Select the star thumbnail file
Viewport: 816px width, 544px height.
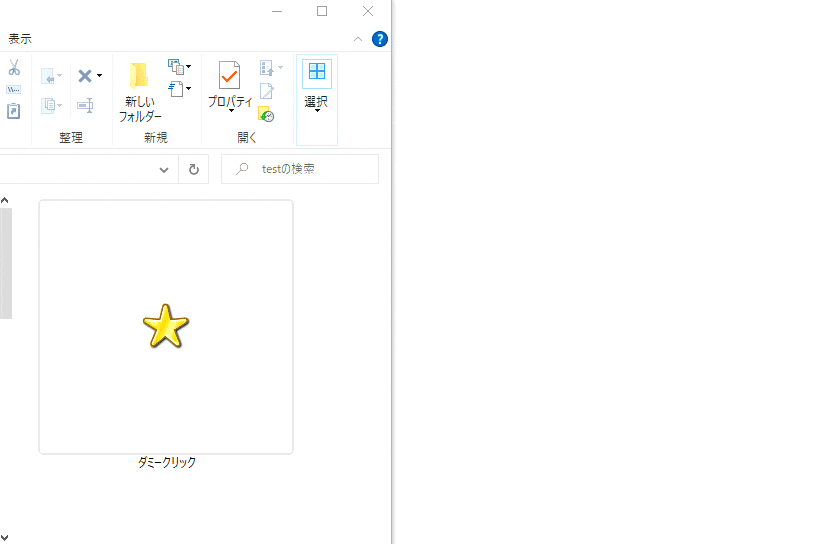(166, 327)
